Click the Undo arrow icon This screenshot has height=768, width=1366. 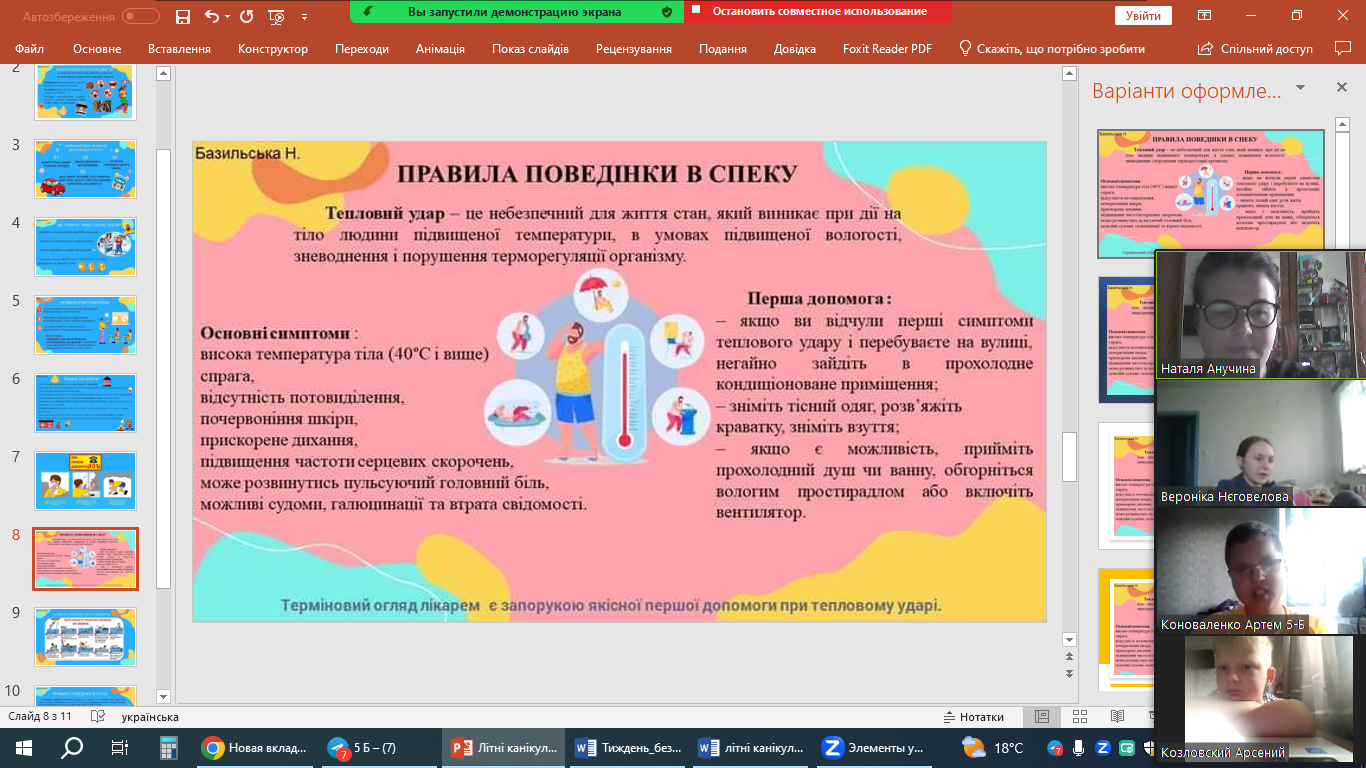[211, 16]
